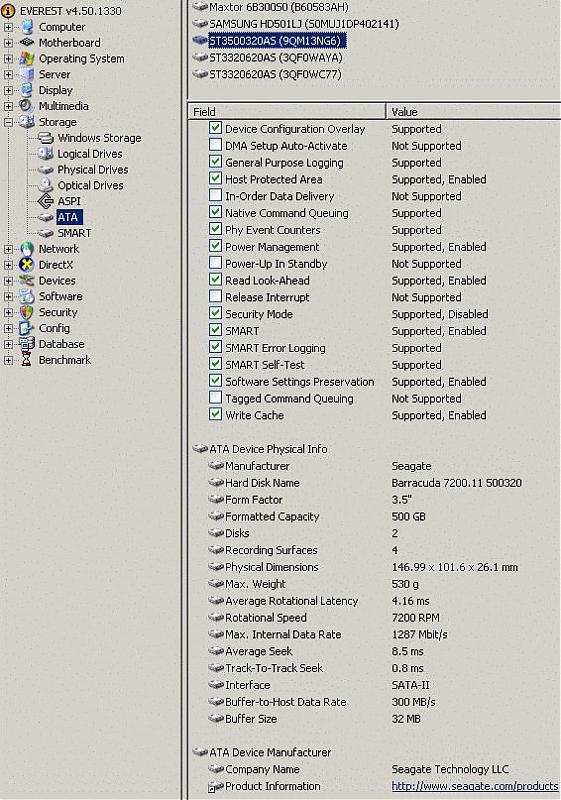This screenshot has height=800, width=561.
Task: Expand the Config tree node
Action: [x=8, y=328]
